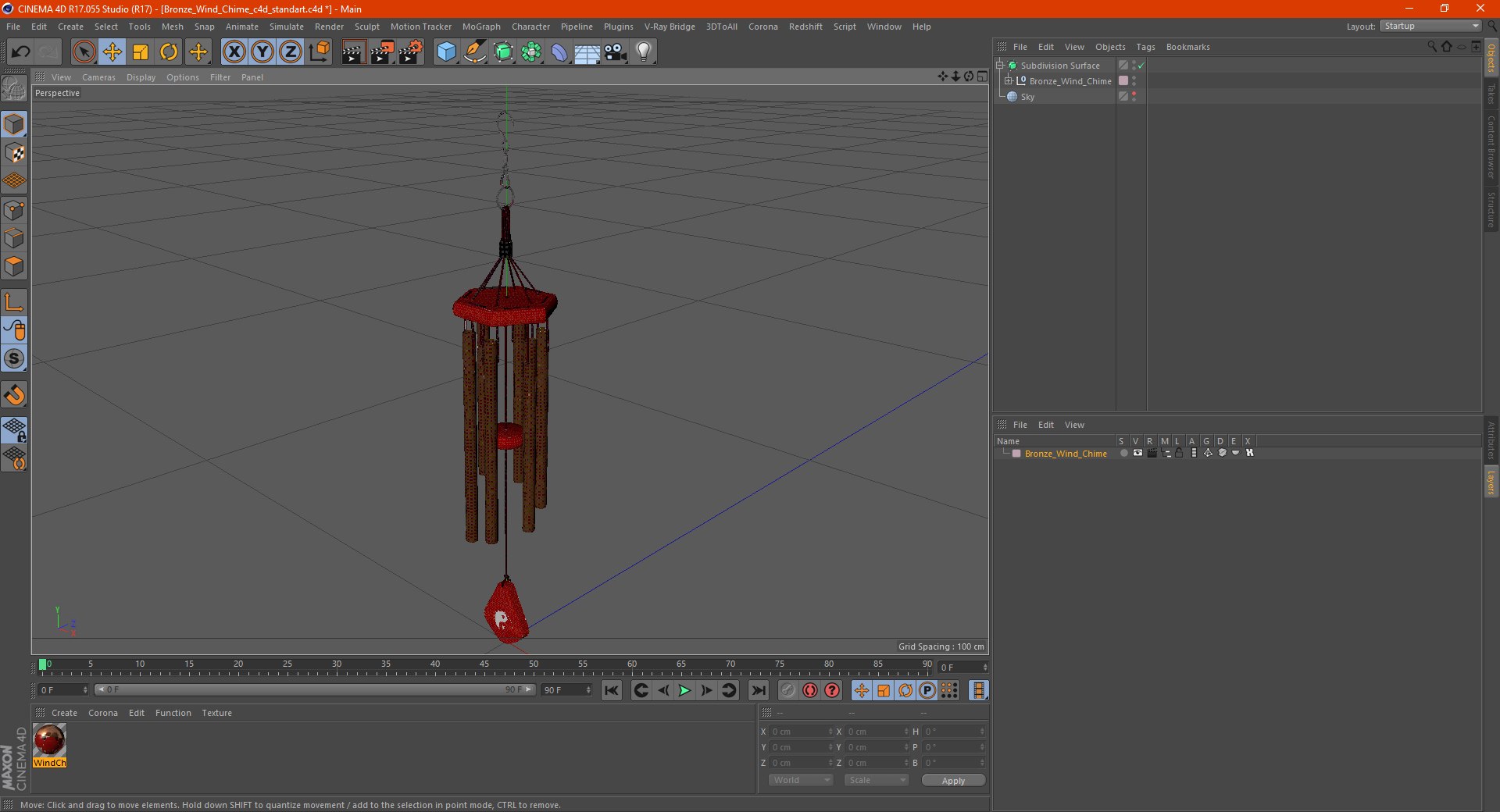
Task: Click the Coordinate System toolbar icon
Action: [319, 52]
